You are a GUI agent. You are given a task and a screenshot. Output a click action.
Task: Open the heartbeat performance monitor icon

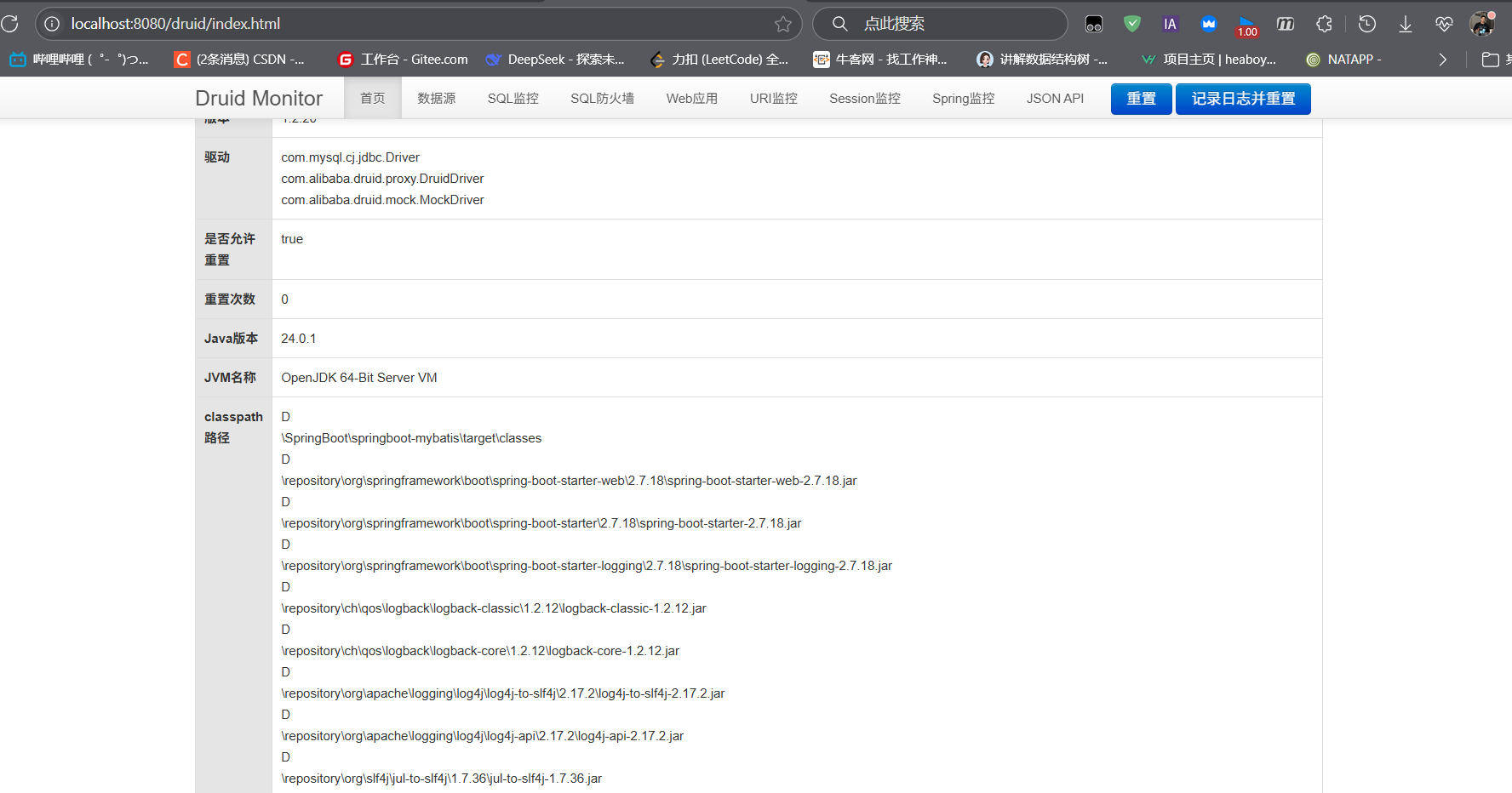tap(1444, 24)
